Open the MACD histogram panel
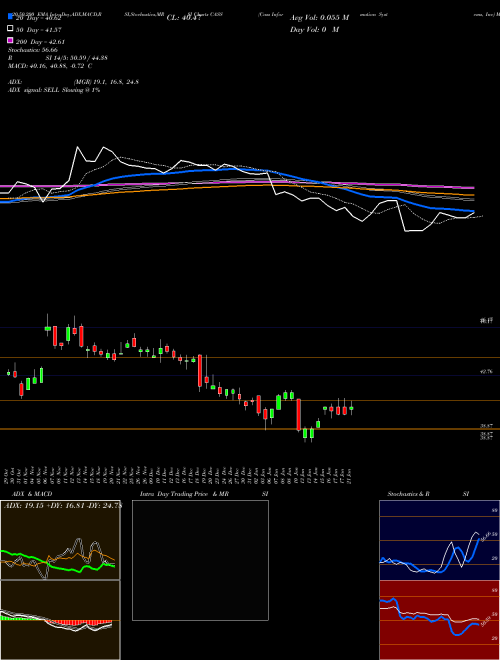This screenshot has width=500, height=660. (60, 620)
